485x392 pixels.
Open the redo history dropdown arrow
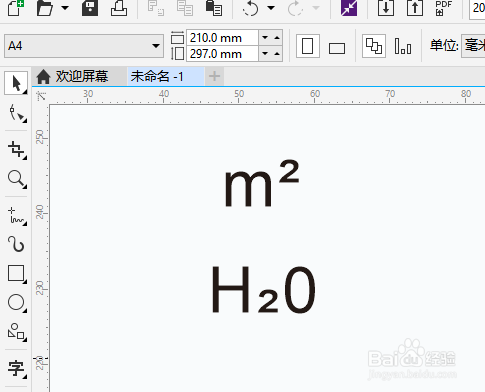coord(316,8)
